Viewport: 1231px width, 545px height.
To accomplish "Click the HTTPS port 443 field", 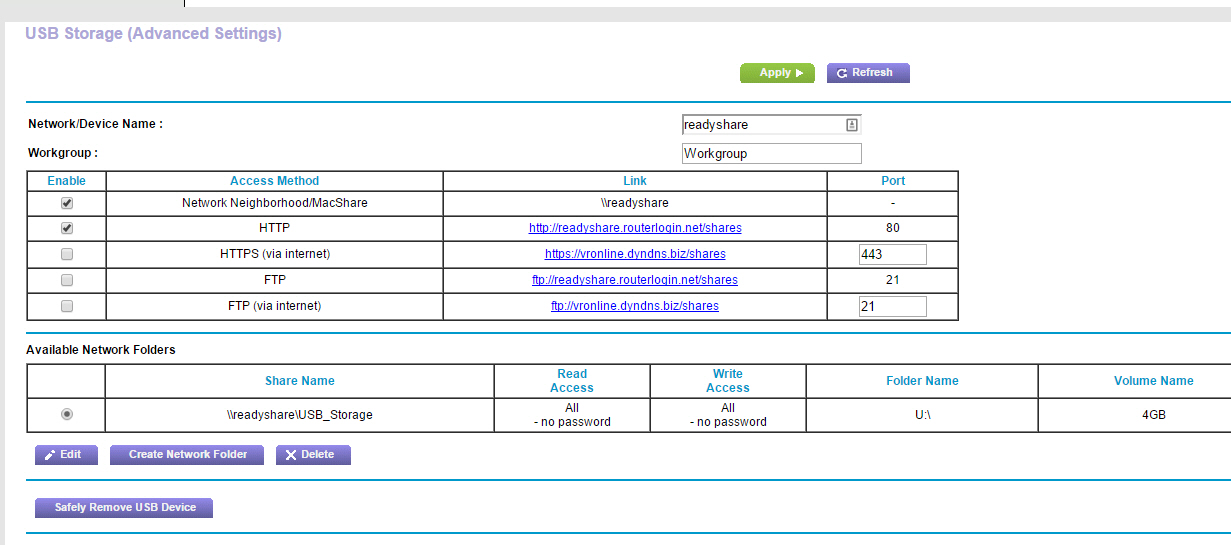I will point(892,254).
